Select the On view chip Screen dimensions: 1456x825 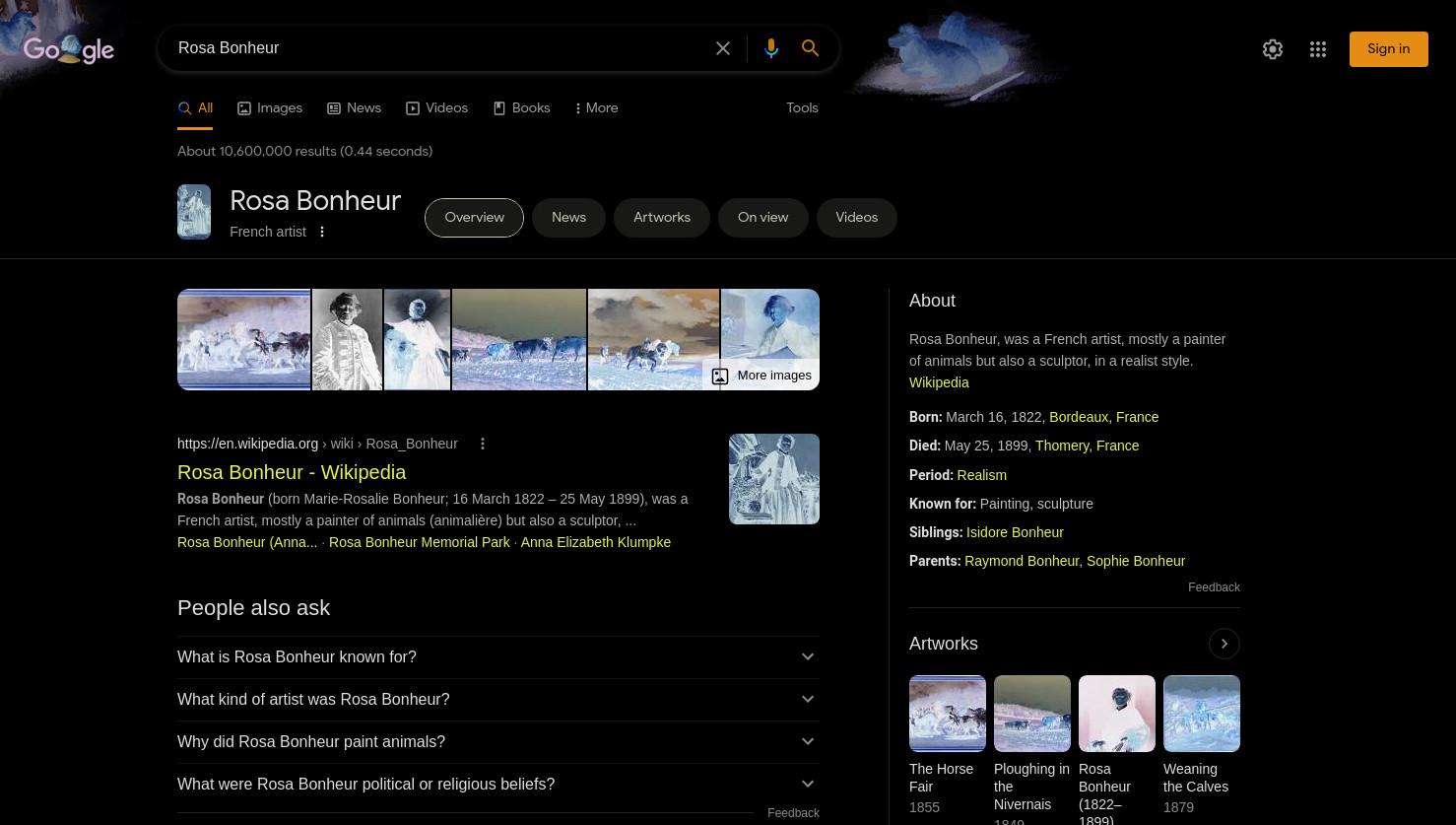762,218
